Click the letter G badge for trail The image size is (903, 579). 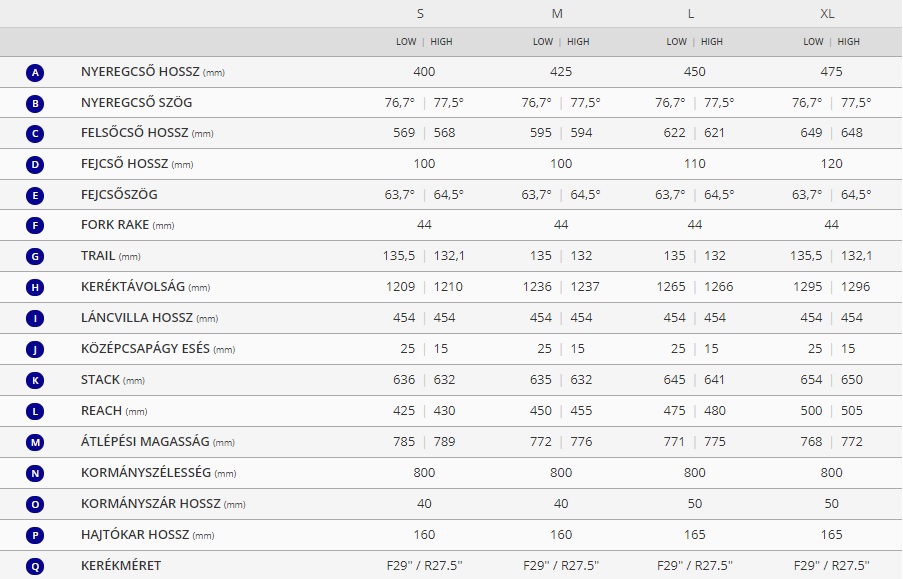coord(36,256)
